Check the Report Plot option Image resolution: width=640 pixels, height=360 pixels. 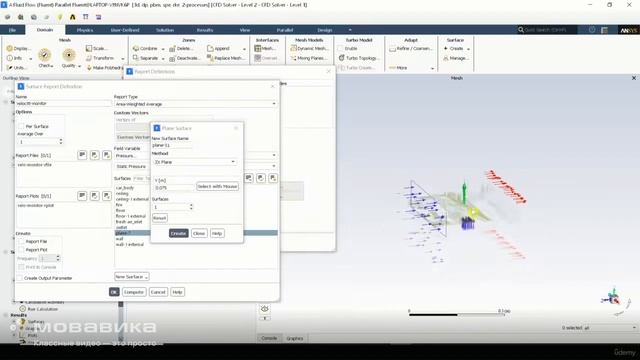pos(21,249)
